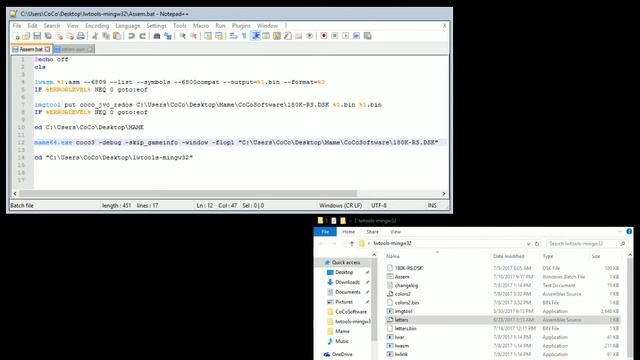Toggle the highlighted Indent guide icon
The height and width of the screenshot is (360, 640).
coord(256,36)
